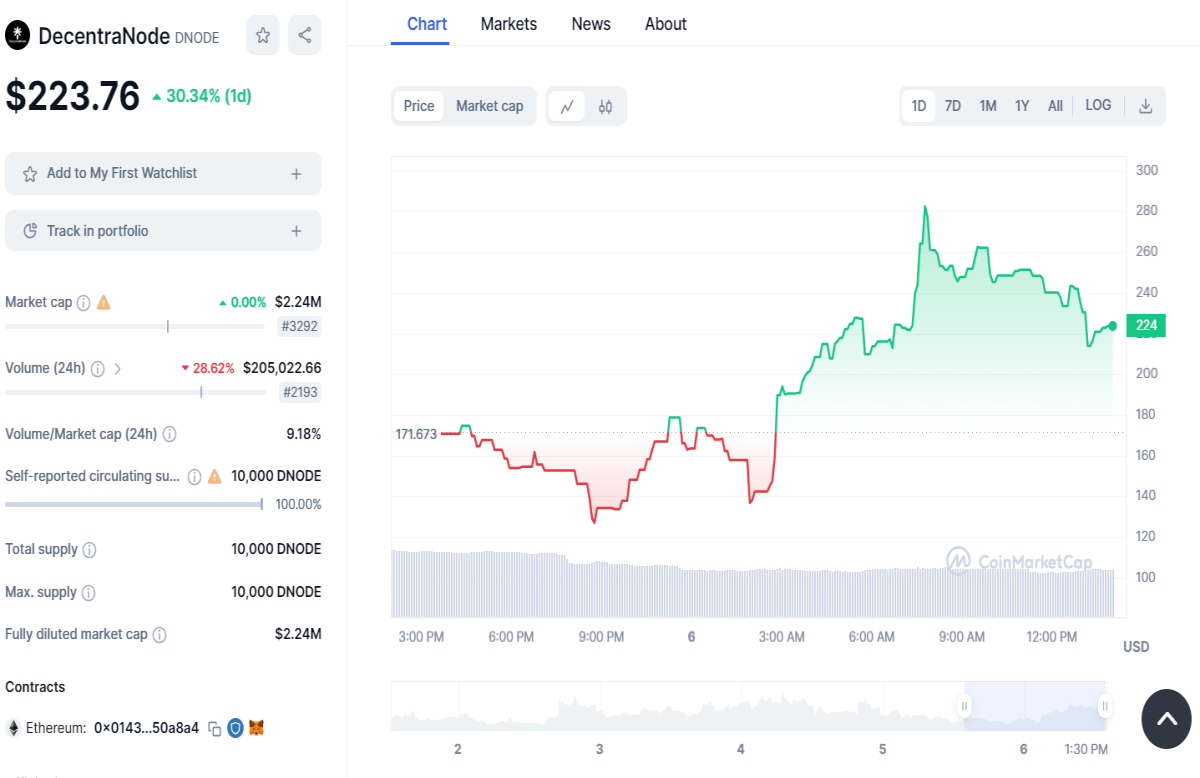Switch to the candlestick chart icon
Viewport: 1200px width, 778px height.
605,106
